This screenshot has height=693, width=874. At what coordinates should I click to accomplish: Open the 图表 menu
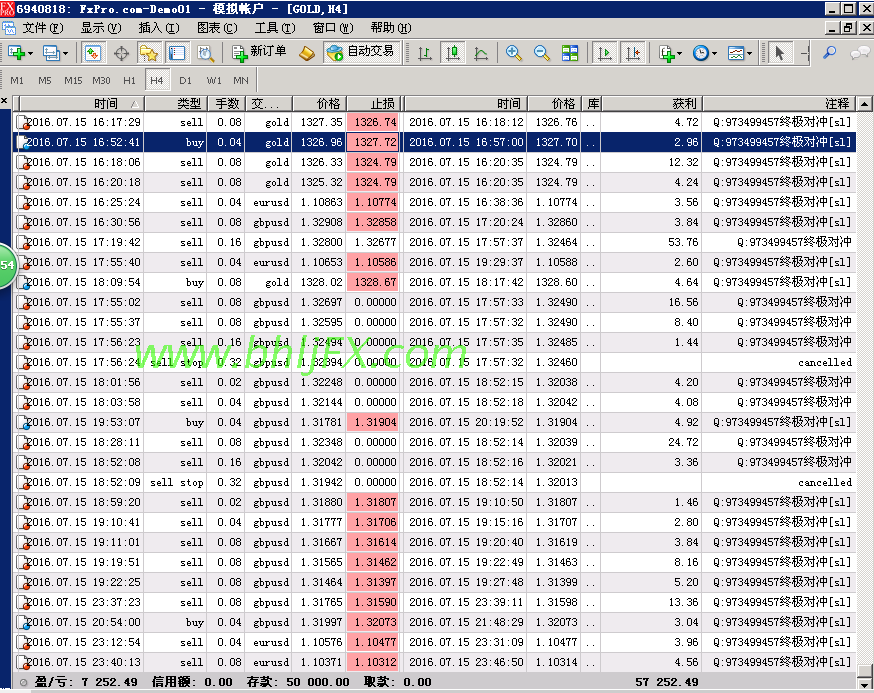click(217, 28)
